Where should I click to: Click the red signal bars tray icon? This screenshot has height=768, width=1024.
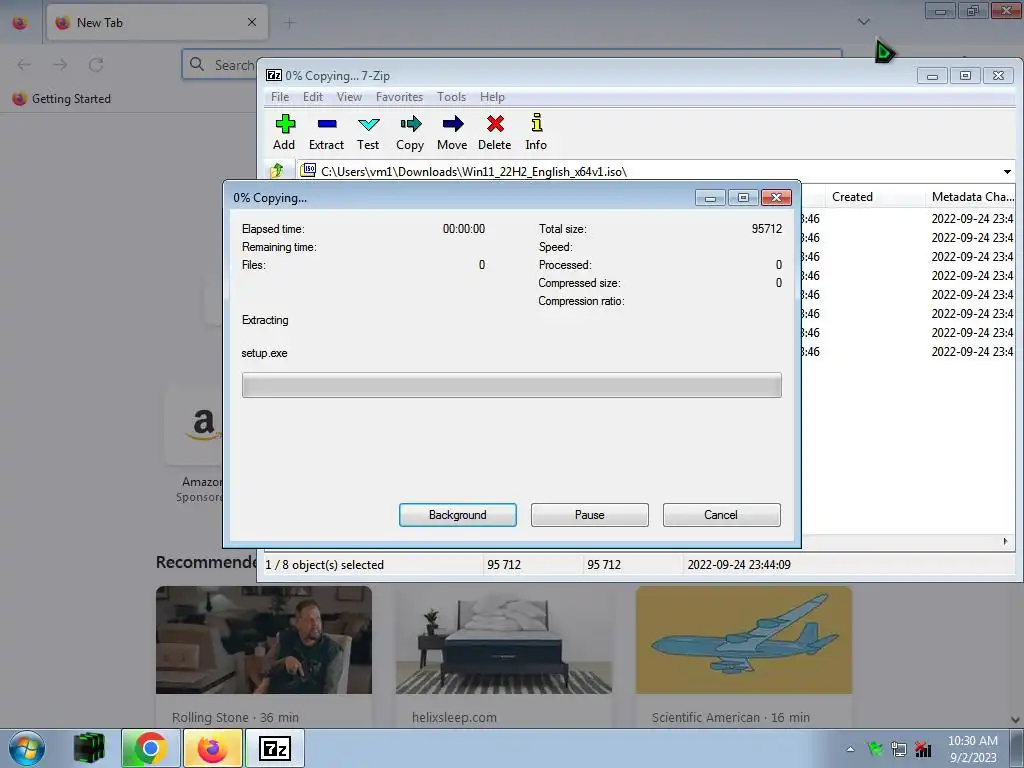tap(923, 749)
